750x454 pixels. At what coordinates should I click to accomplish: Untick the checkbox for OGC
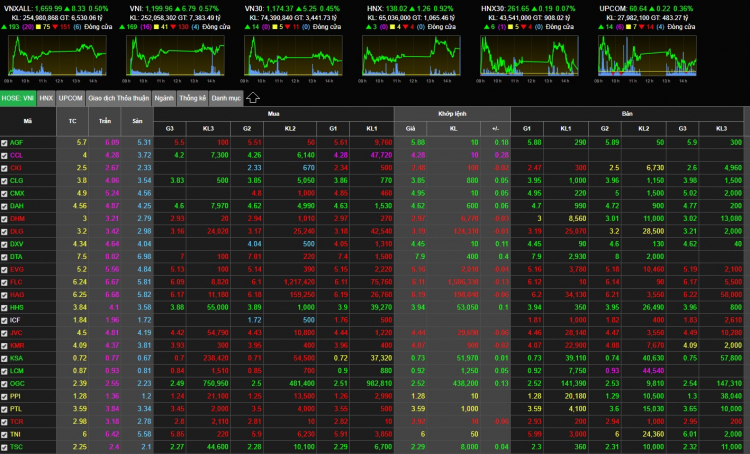pyautogui.click(x=5, y=382)
